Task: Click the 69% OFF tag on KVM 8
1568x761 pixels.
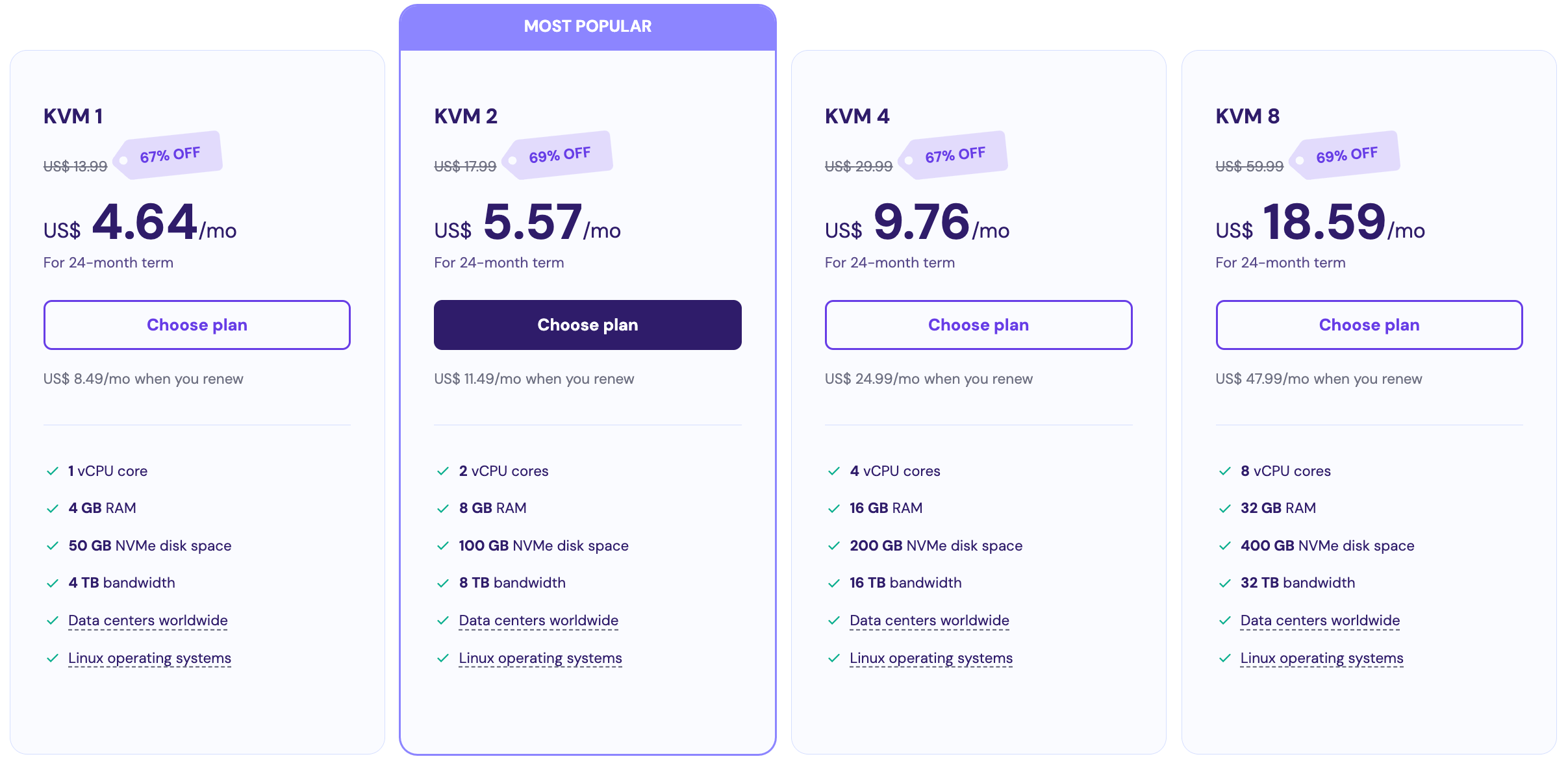Action: coord(1346,153)
